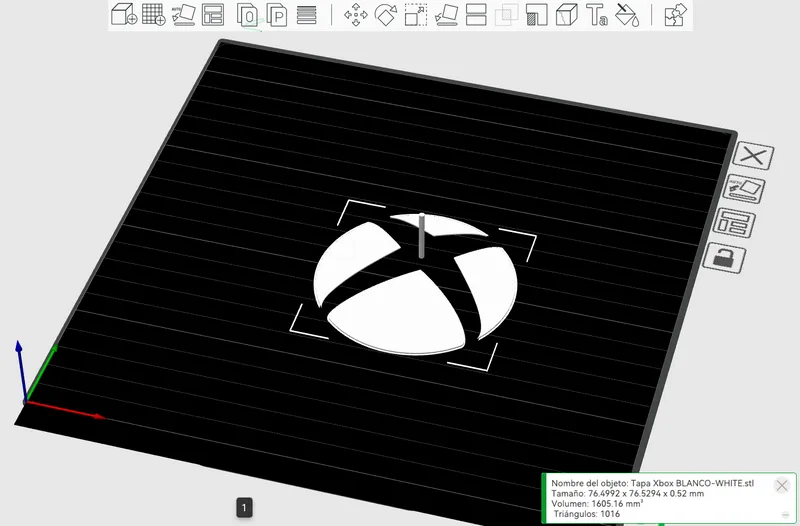Select the Rotate tool
The height and width of the screenshot is (526, 800).
(x=386, y=14)
